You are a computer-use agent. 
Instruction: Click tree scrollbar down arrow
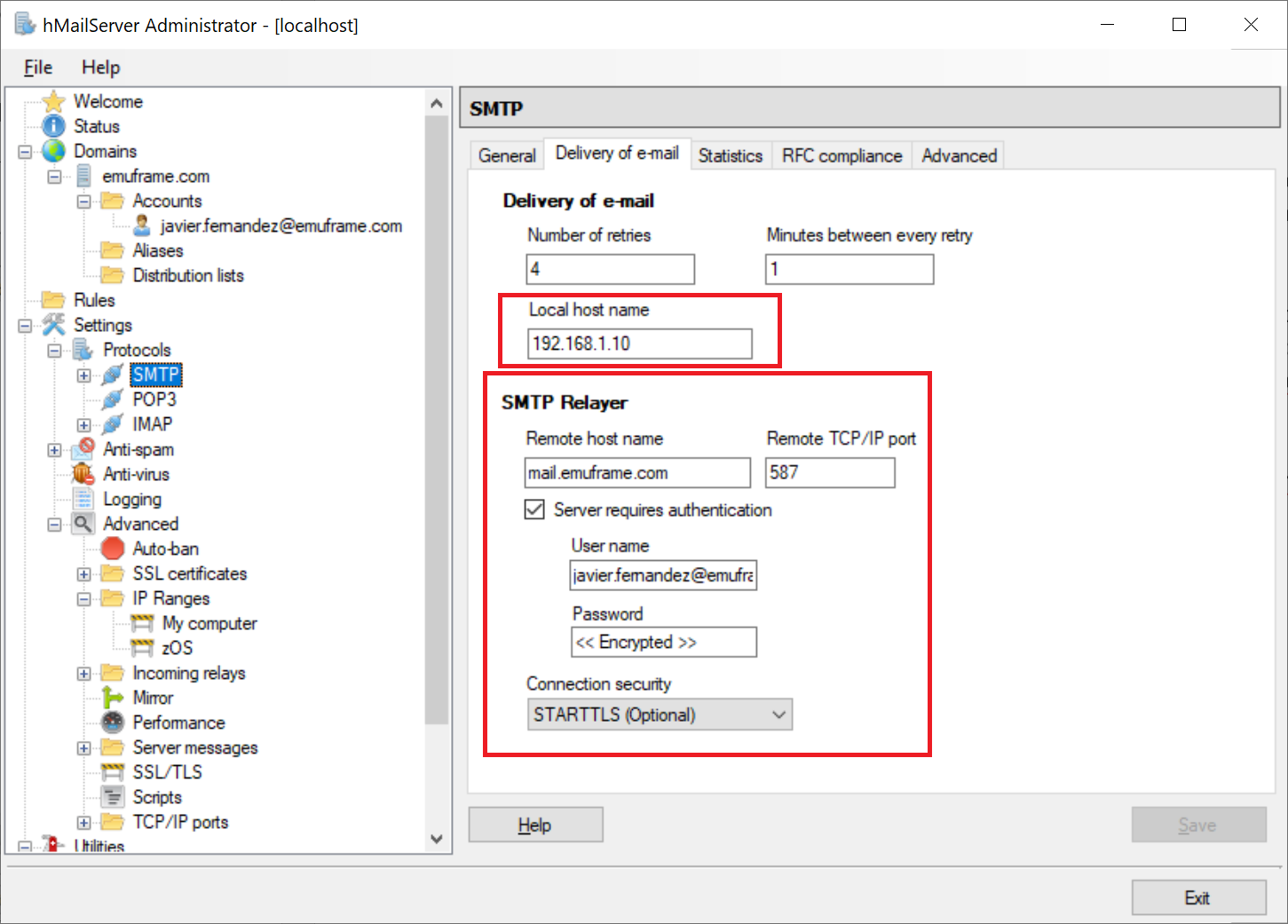(436, 839)
